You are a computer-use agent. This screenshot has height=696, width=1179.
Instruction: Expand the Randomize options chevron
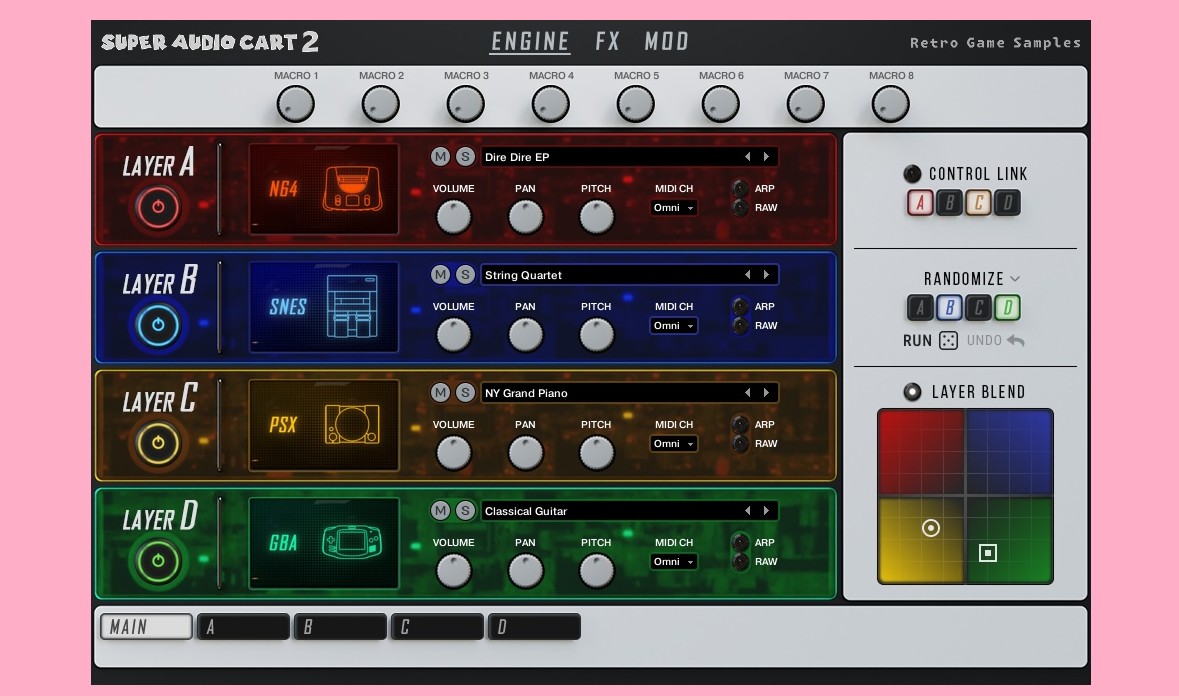[x=1015, y=279]
